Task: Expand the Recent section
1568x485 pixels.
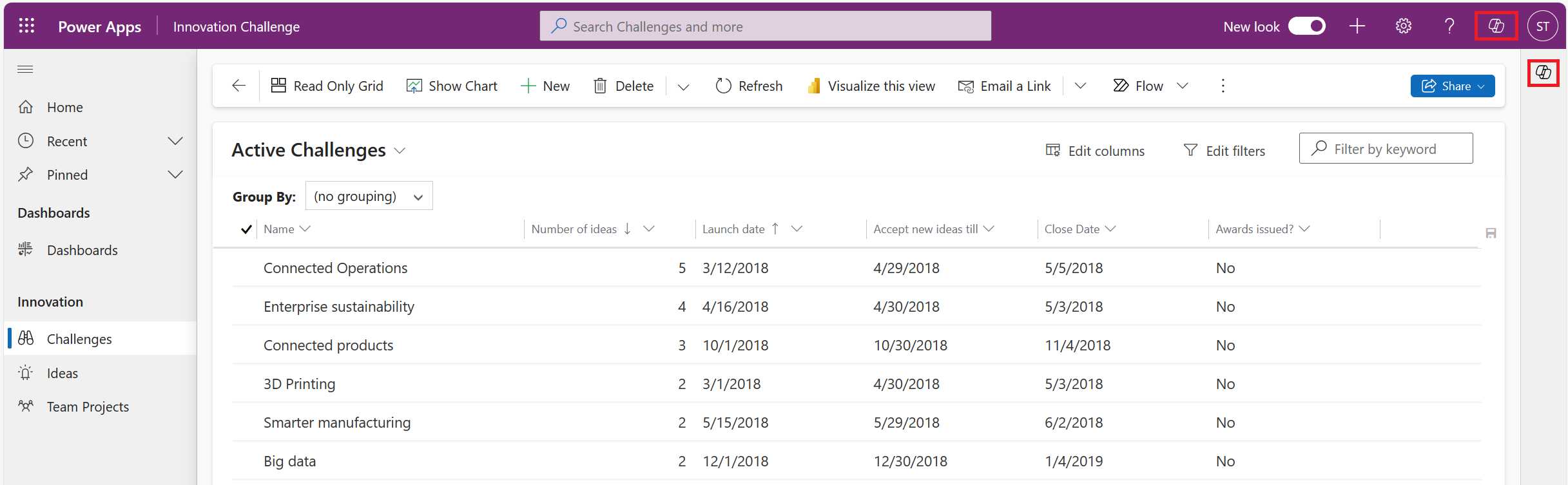Action: tap(175, 141)
